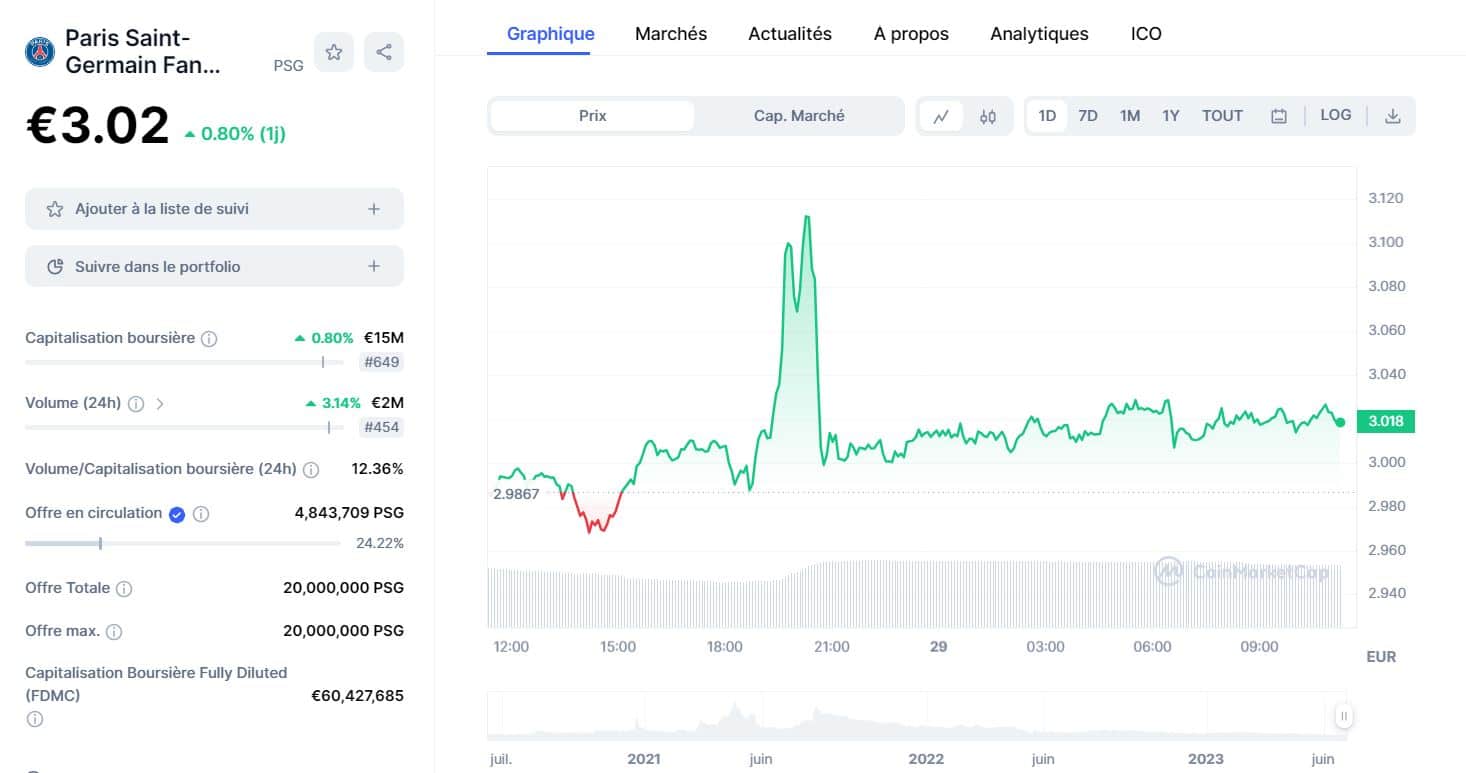The width and height of the screenshot is (1466, 773).
Task: Click the 24.22% circulating supply percentage
Action: point(380,543)
